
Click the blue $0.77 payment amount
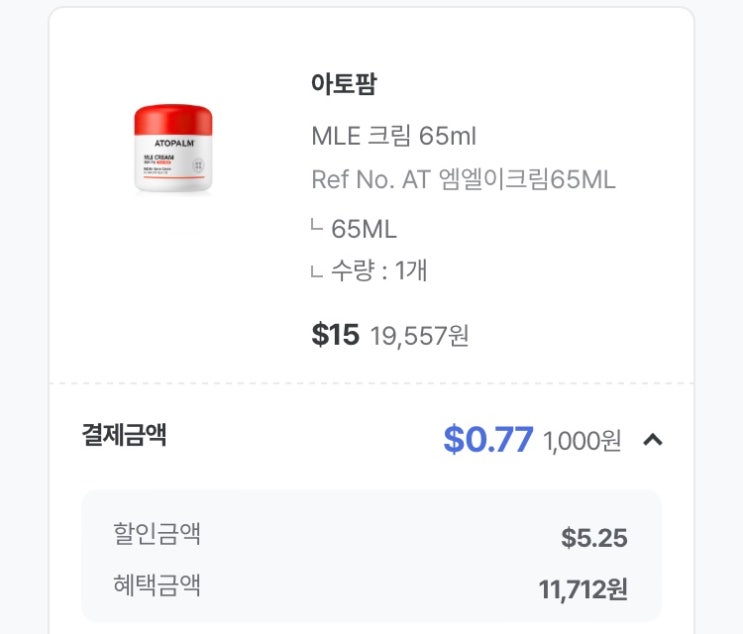tap(488, 439)
